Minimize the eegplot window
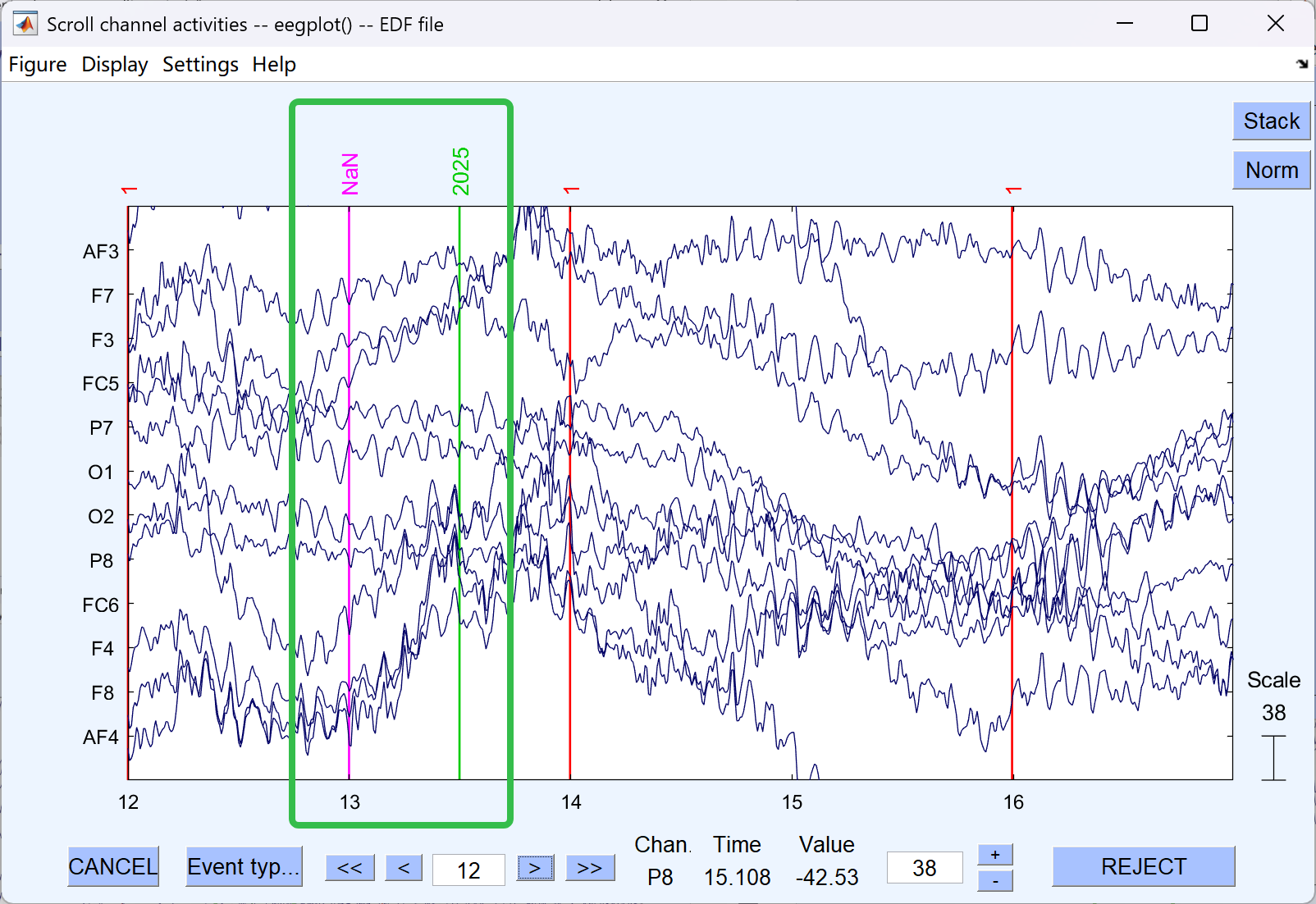Image resolution: width=1316 pixels, height=904 pixels. tap(1125, 23)
